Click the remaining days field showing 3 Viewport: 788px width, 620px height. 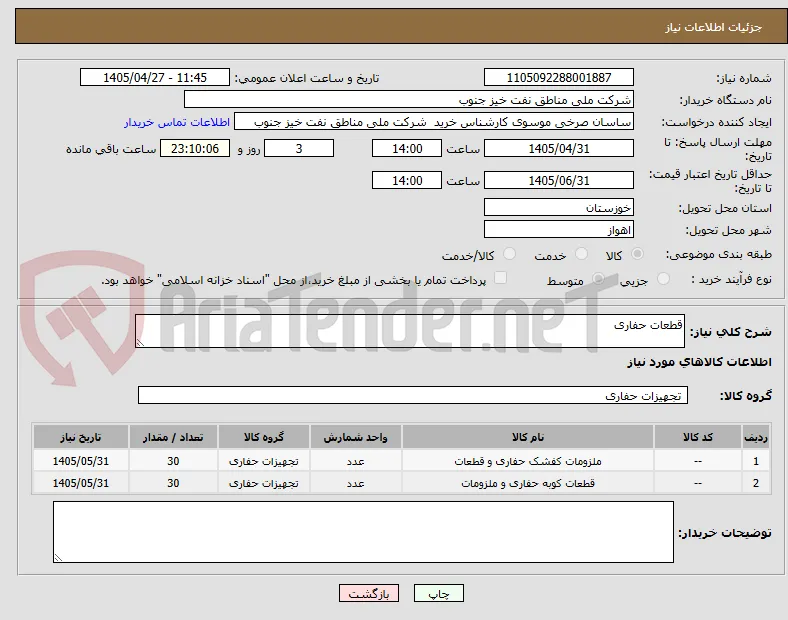[299, 148]
